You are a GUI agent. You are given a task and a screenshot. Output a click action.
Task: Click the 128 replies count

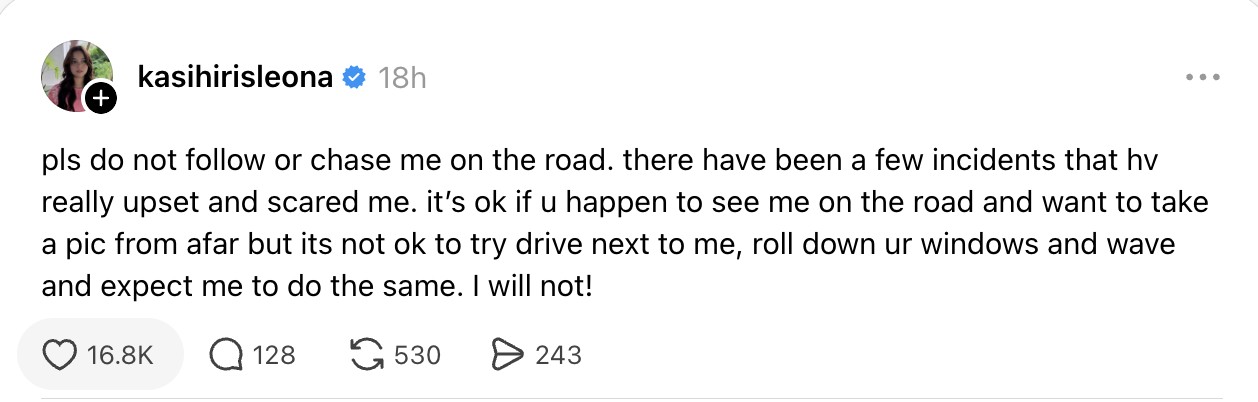pyautogui.click(x=274, y=354)
